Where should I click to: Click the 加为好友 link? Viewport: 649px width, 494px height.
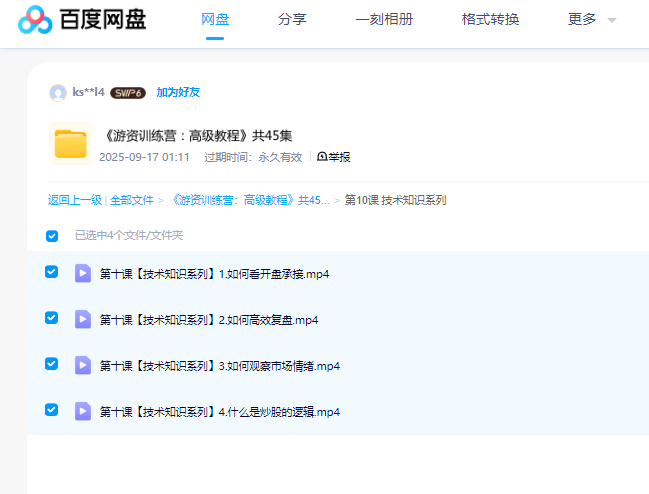point(178,92)
